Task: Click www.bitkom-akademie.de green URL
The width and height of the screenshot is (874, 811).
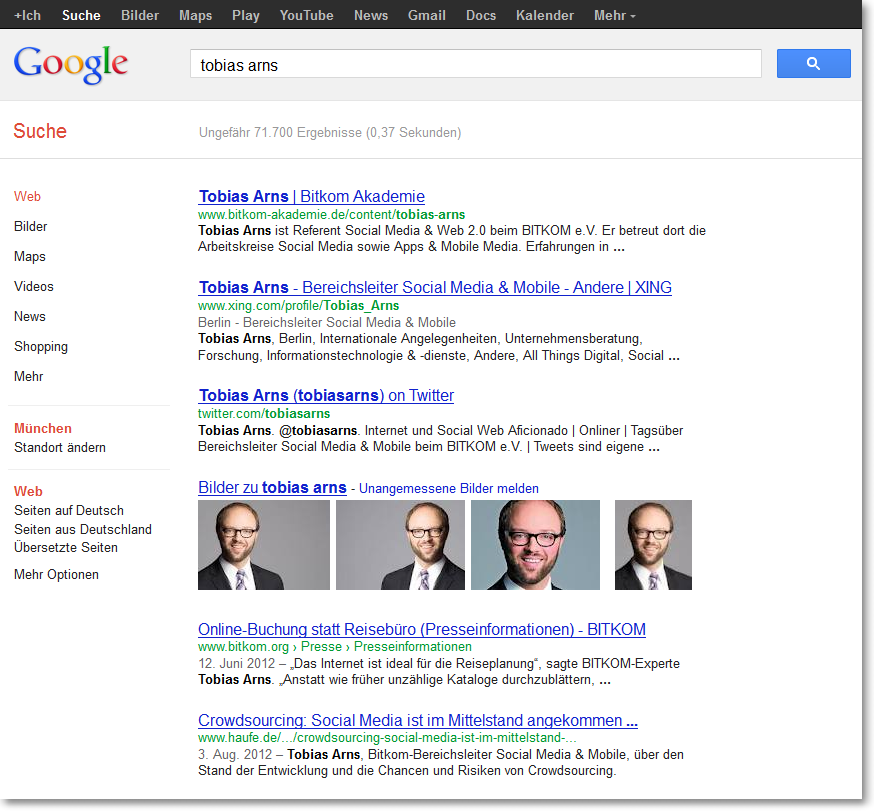Action: (x=332, y=215)
